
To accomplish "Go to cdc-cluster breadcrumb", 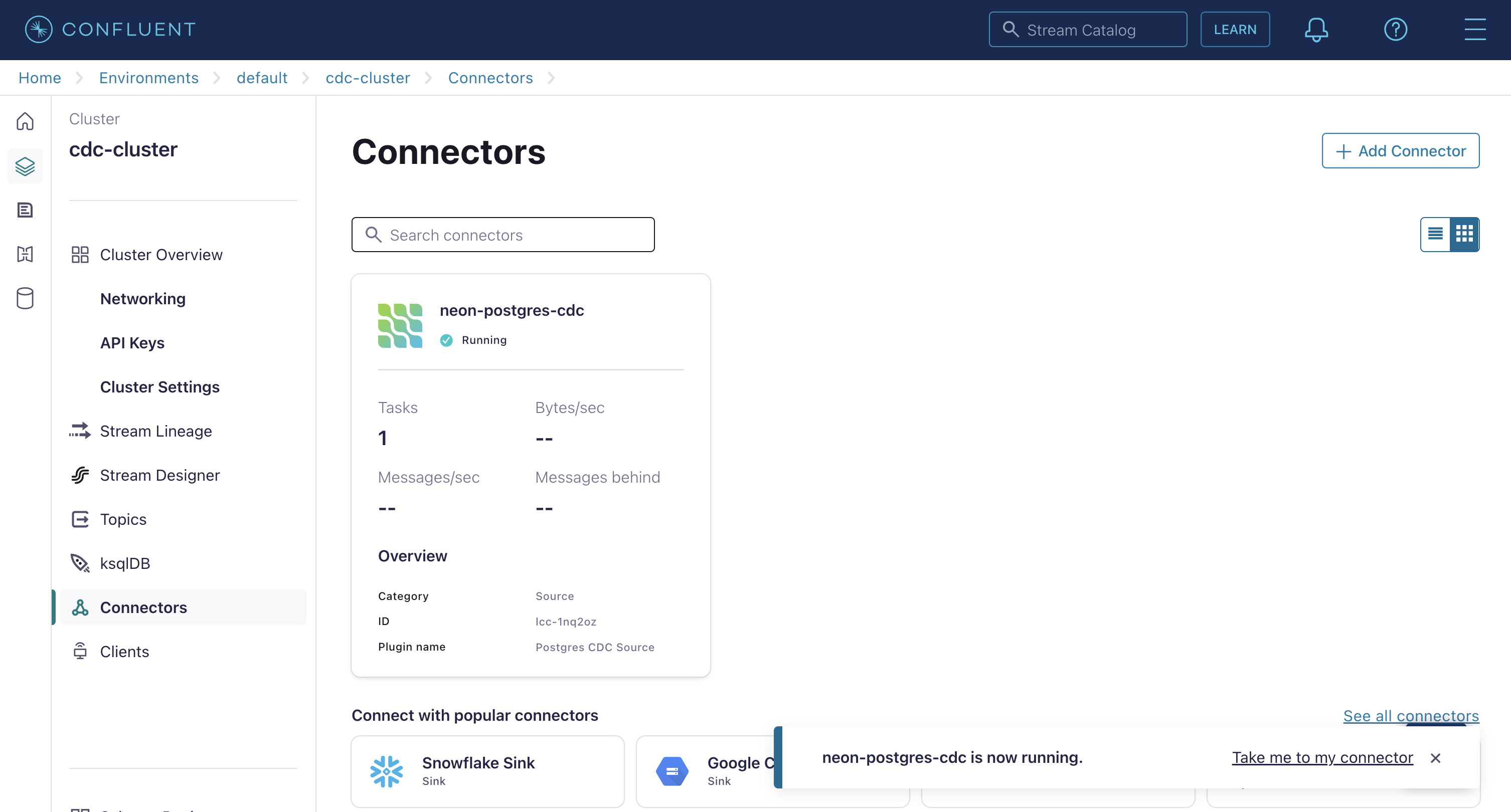I will pyautogui.click(x=368, y=77).
